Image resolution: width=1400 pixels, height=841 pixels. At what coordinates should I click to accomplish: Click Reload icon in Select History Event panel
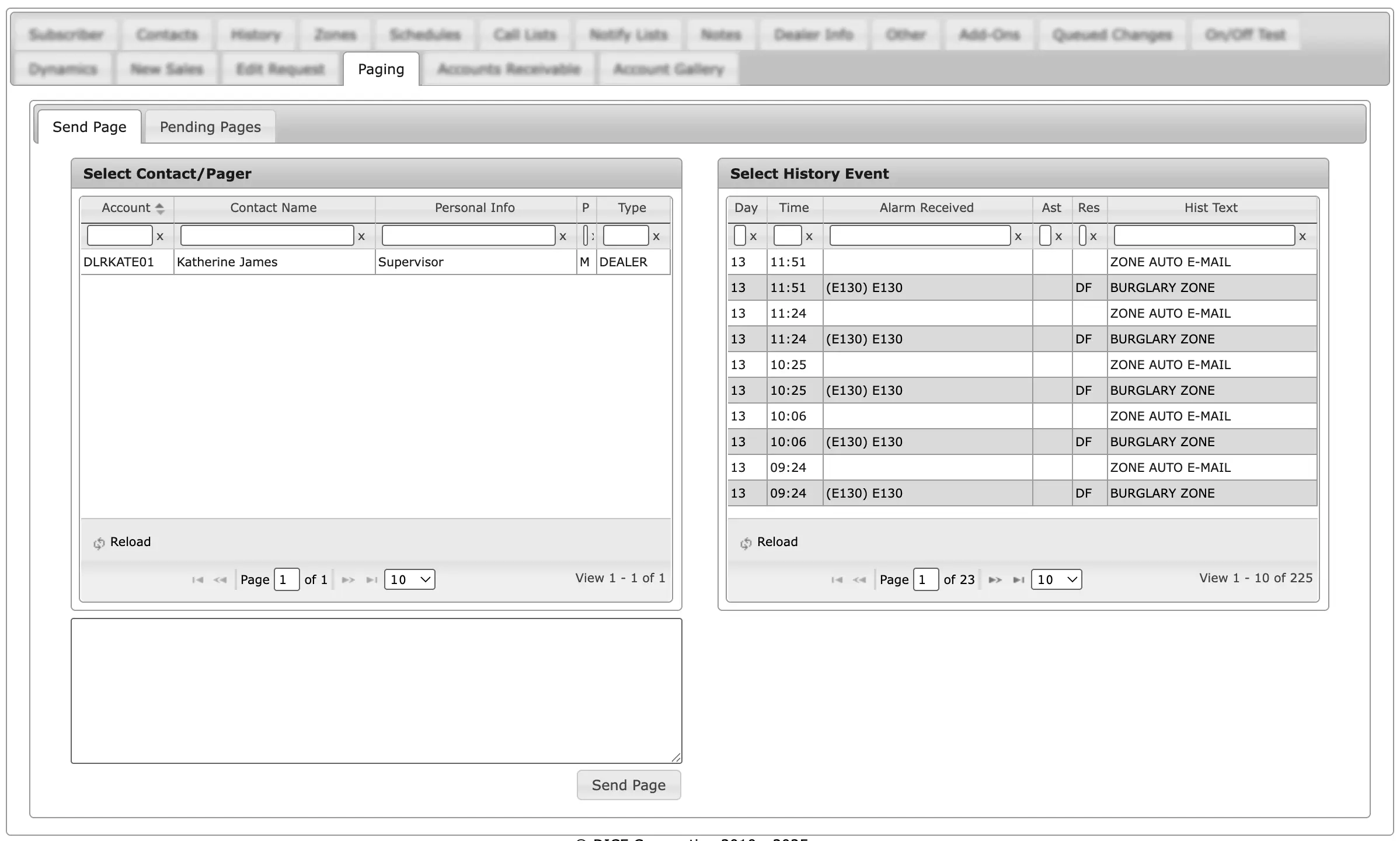746,543
